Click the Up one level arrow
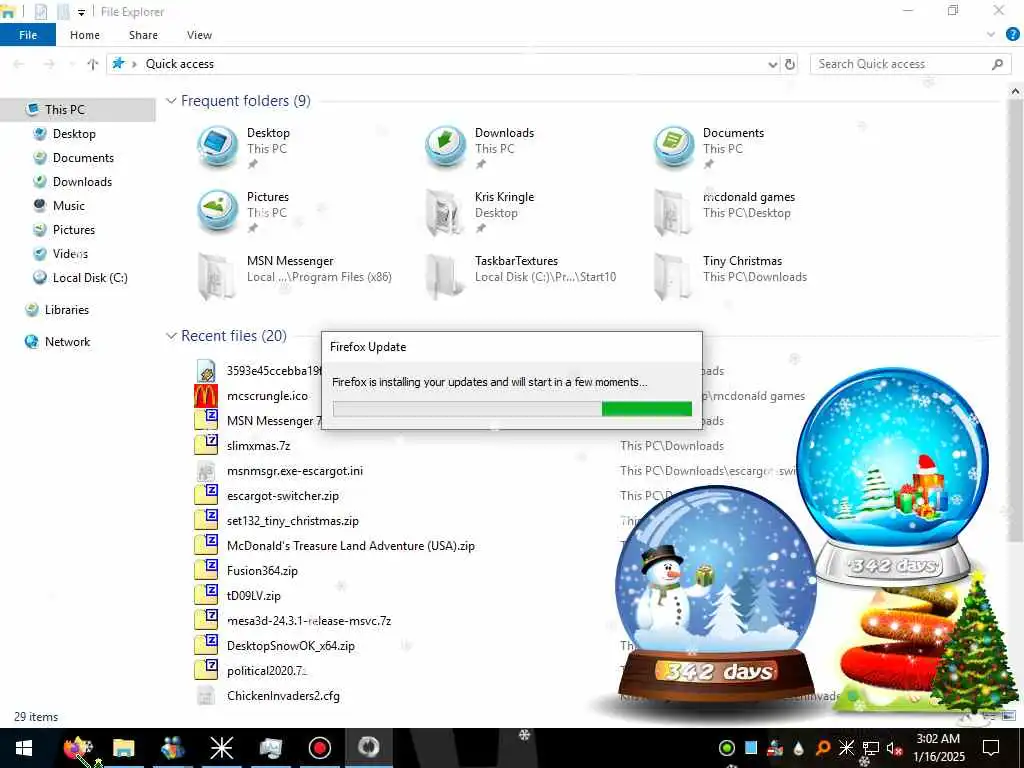The image size is (1024, 768). click(93, 64)
